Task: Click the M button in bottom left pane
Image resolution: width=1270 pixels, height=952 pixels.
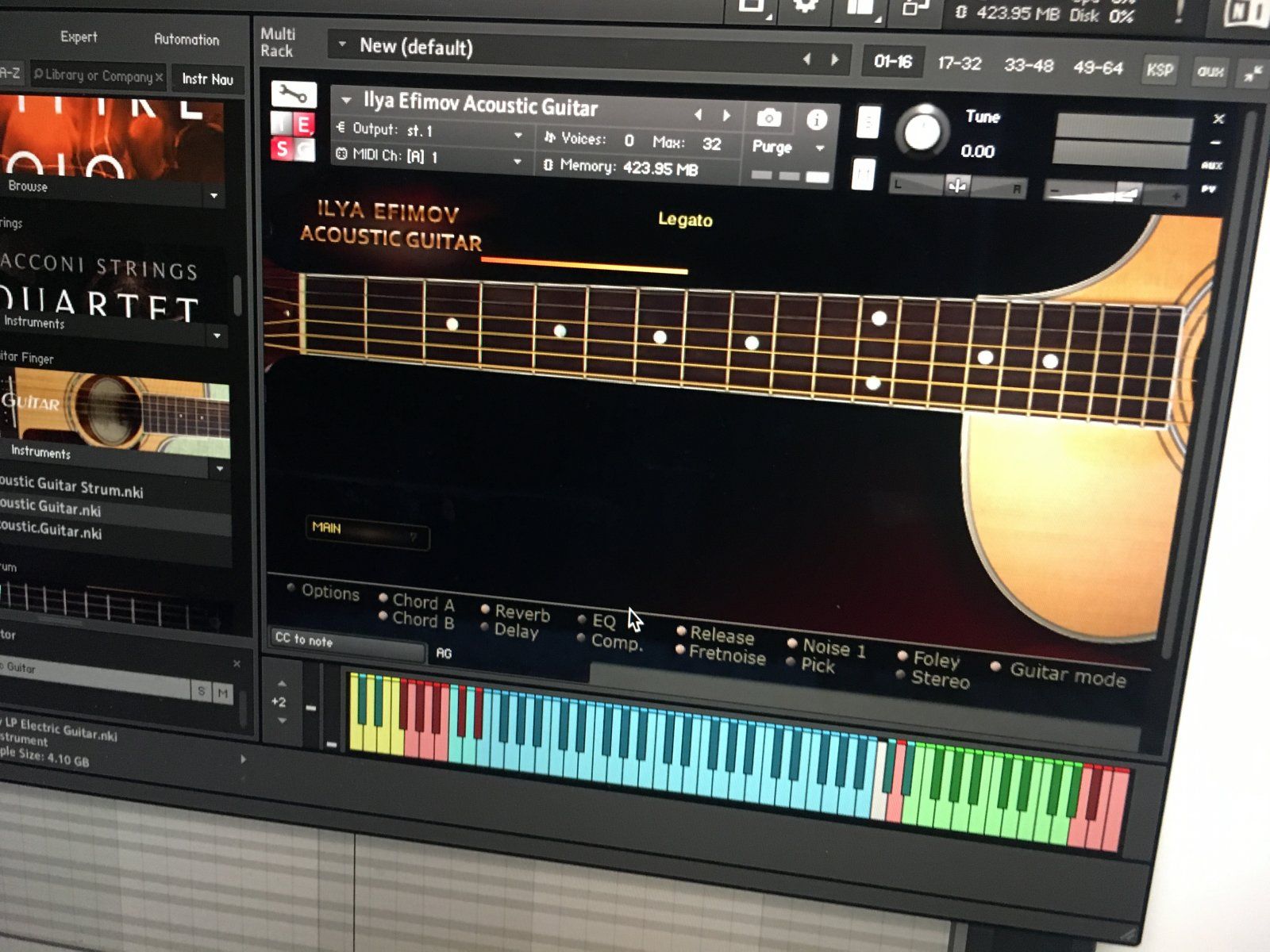Action: 223,693
